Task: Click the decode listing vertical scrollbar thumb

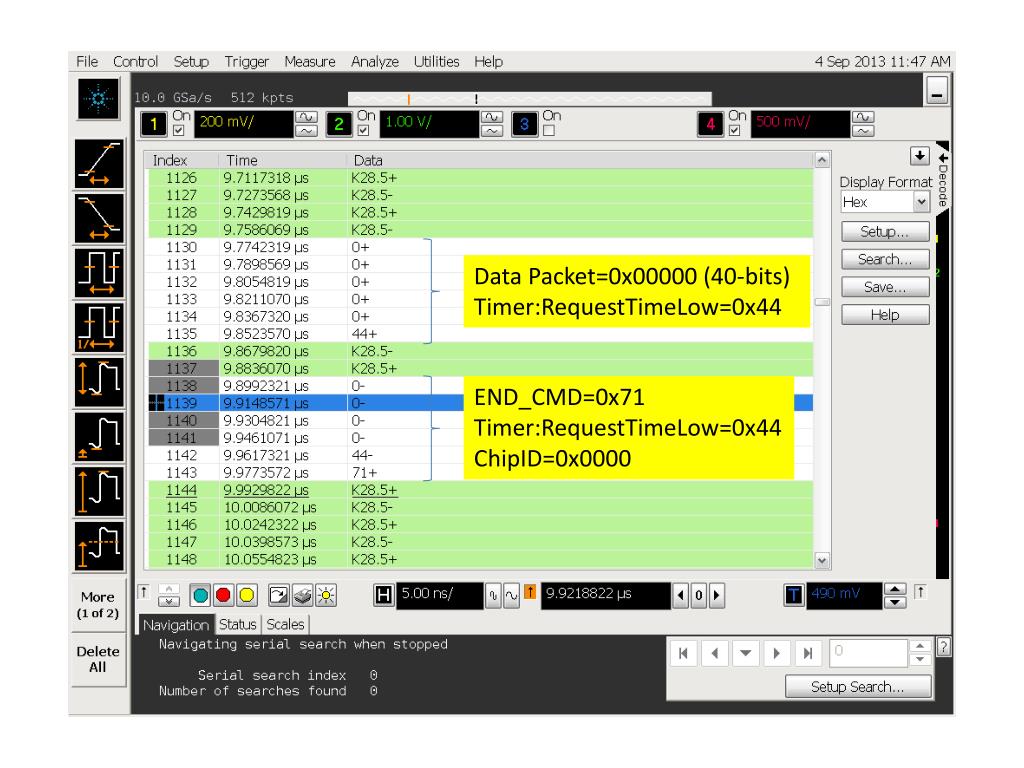Action: coord(822,302)
